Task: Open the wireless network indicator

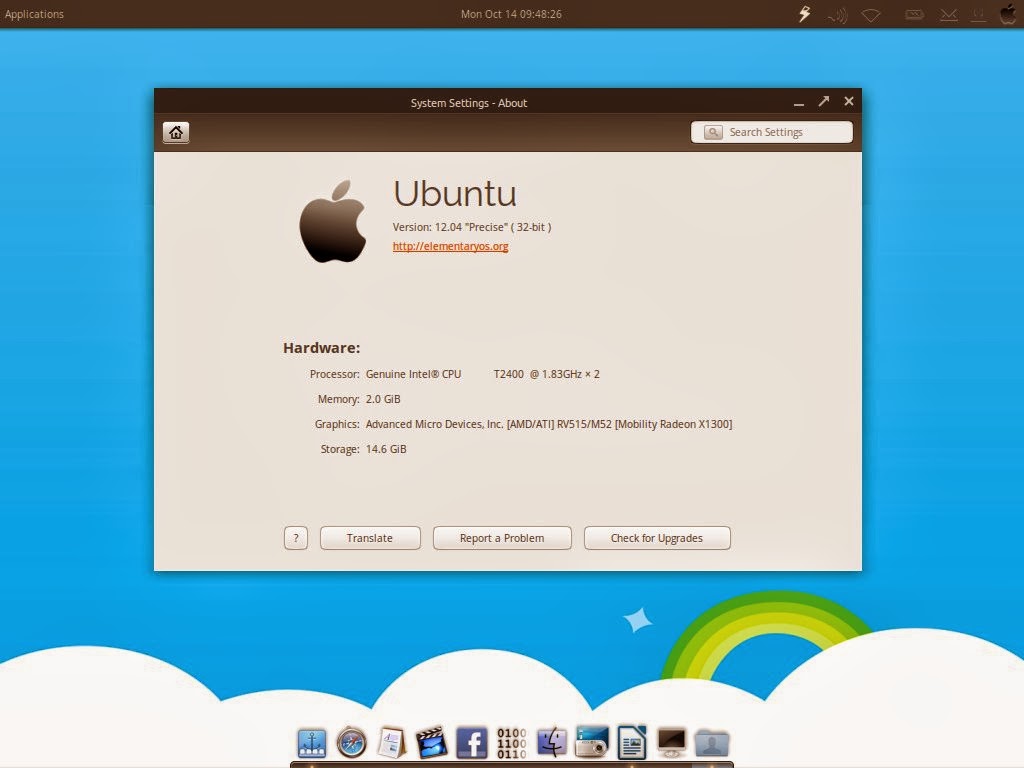Action: [871, 15]
